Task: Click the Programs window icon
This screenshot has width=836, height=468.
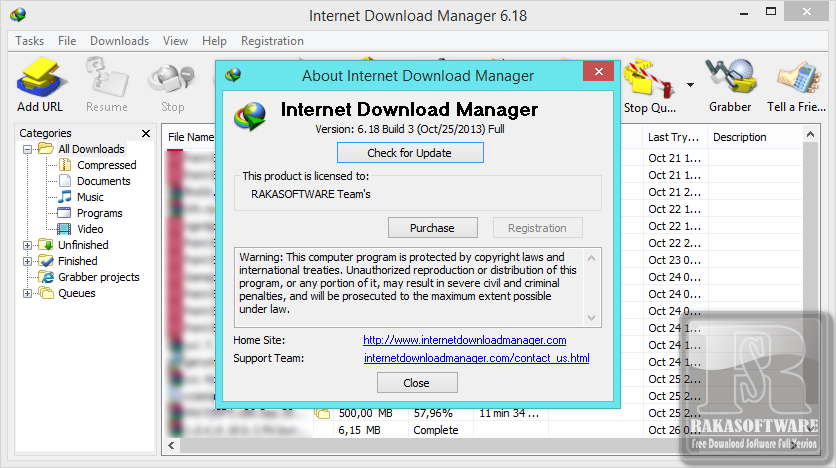Action: (65, 213)
